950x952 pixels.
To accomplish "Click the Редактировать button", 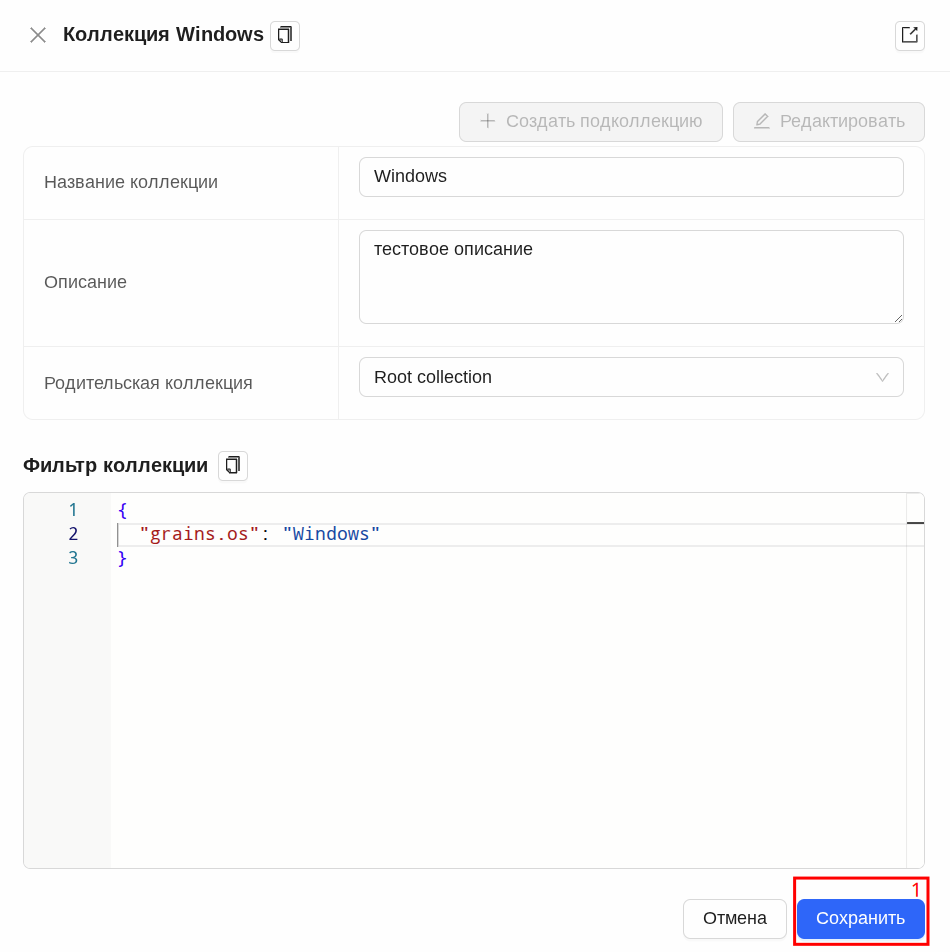I will pyautogui.click(x=829, y=121).
